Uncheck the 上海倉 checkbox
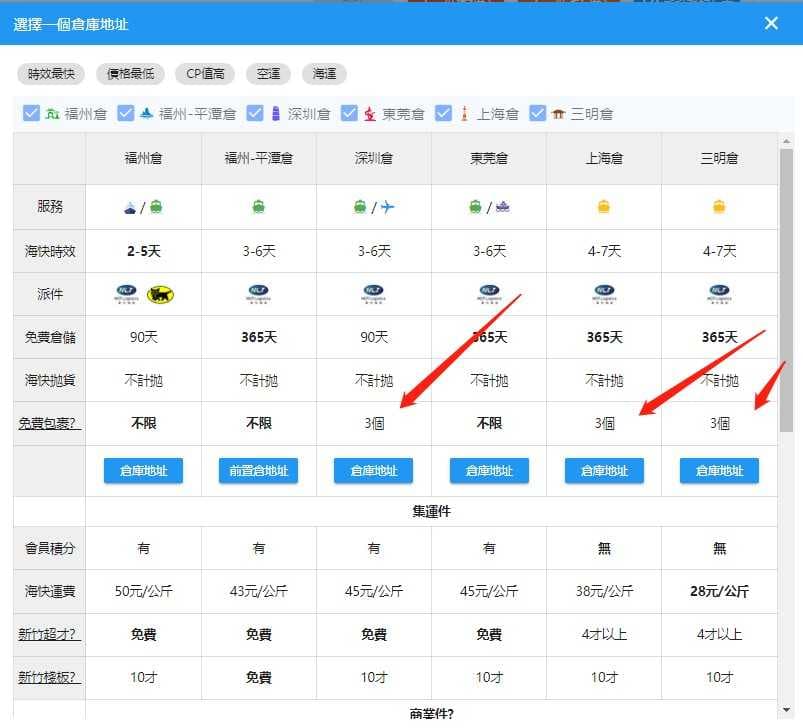Screen dimensions: 803x728 coord(443,113)
